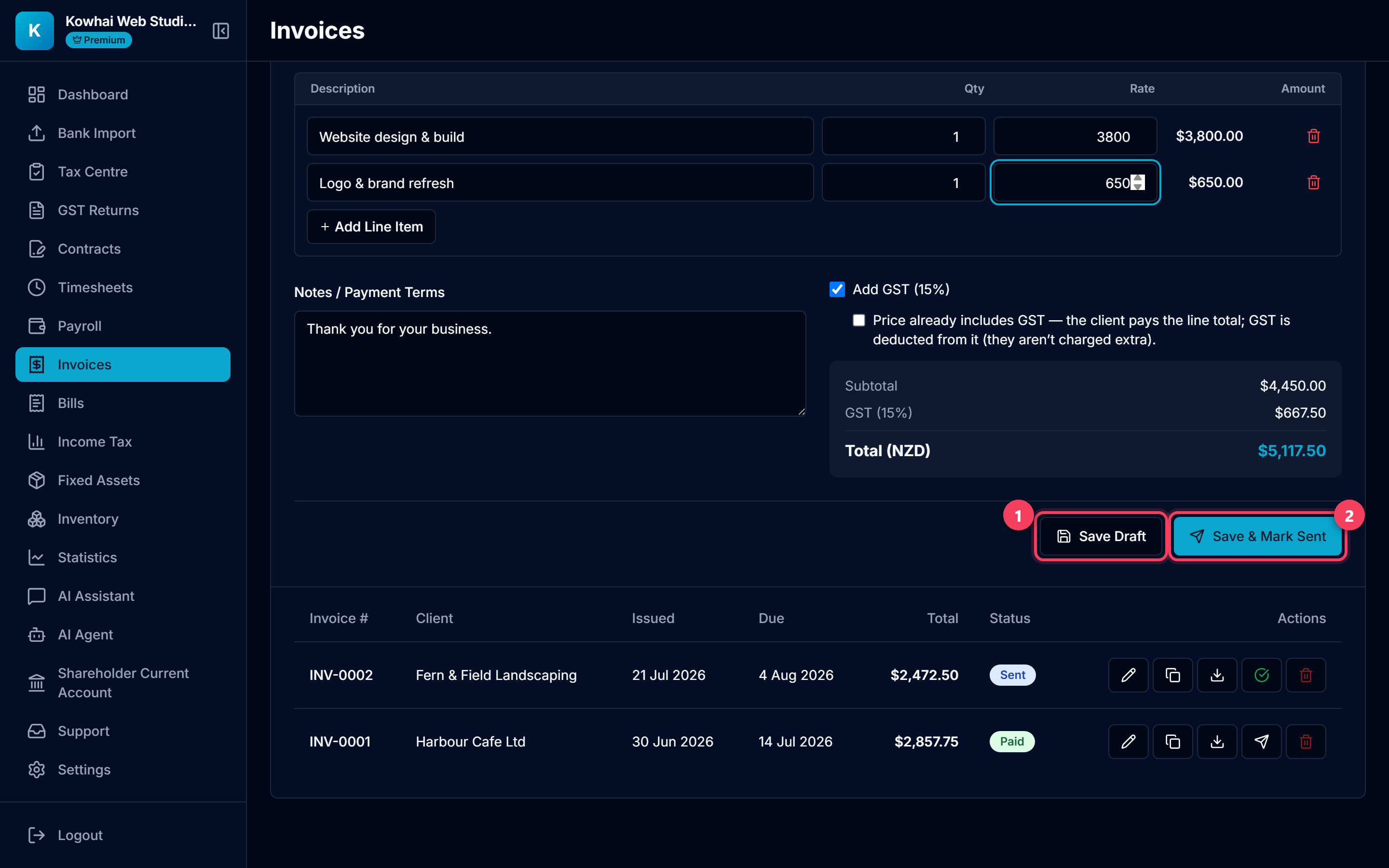Open Settings from the sidebar
The height and width of the screenshot is (868, 1389).
pyautogui.click(x=123, y=769)
